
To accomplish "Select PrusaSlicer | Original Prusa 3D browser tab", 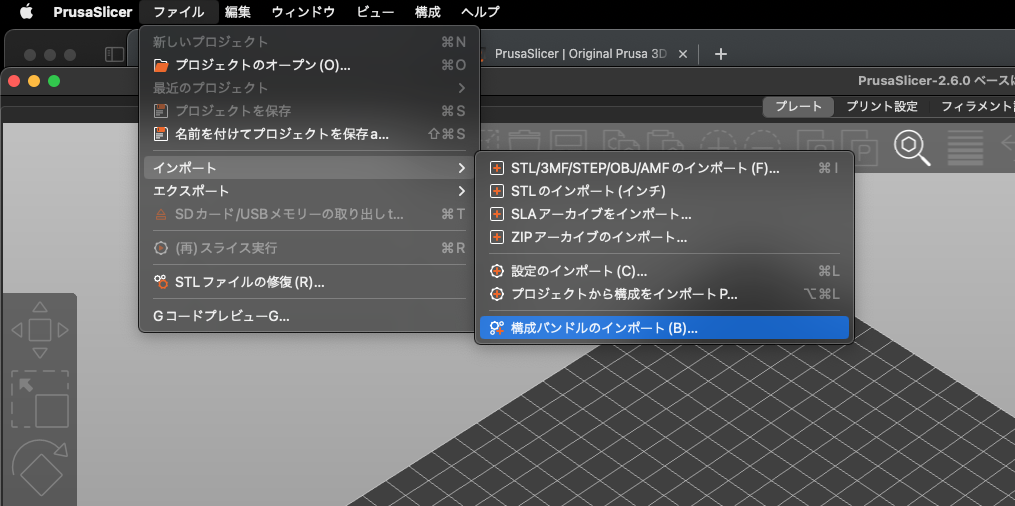I will click(x=581, y=54).
